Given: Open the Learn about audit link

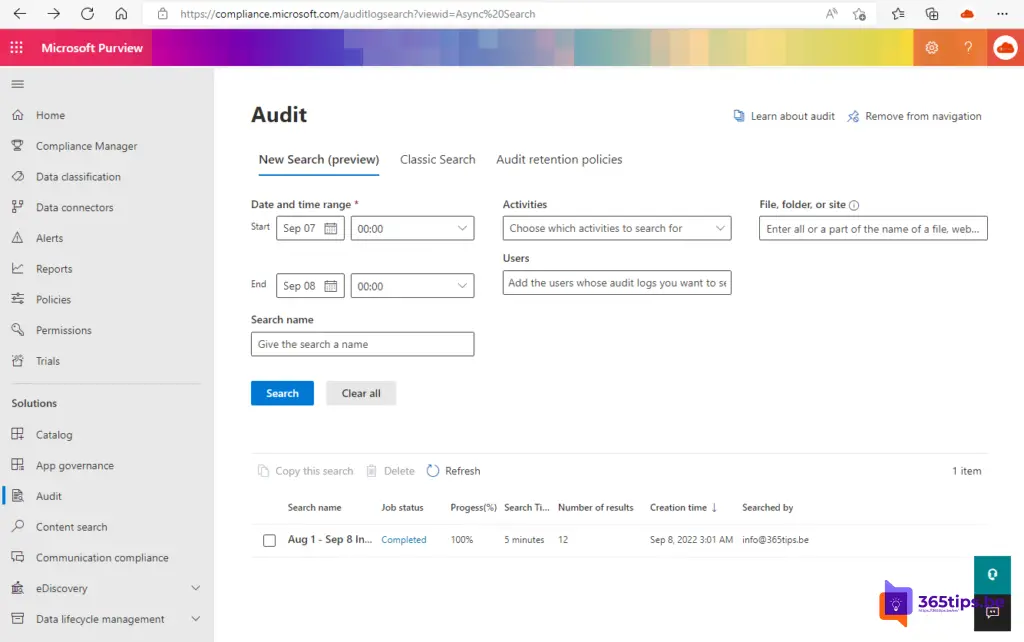Looking at the screenshot, I should click(784, 116).
